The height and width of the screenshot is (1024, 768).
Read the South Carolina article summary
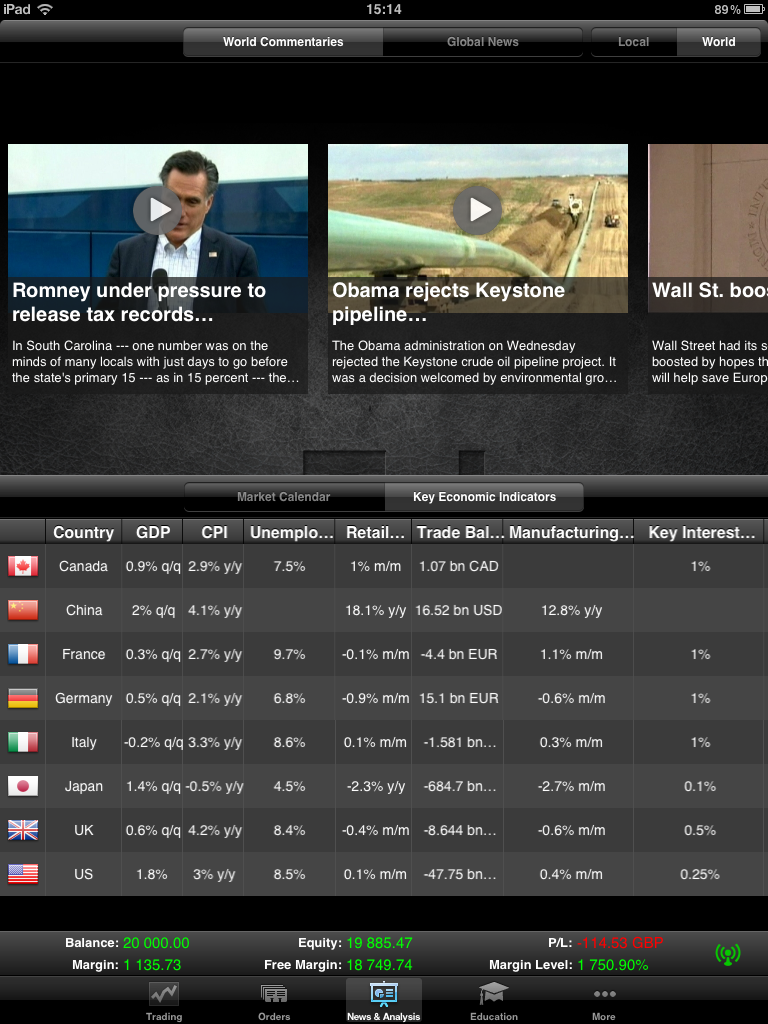pos(155,362)
